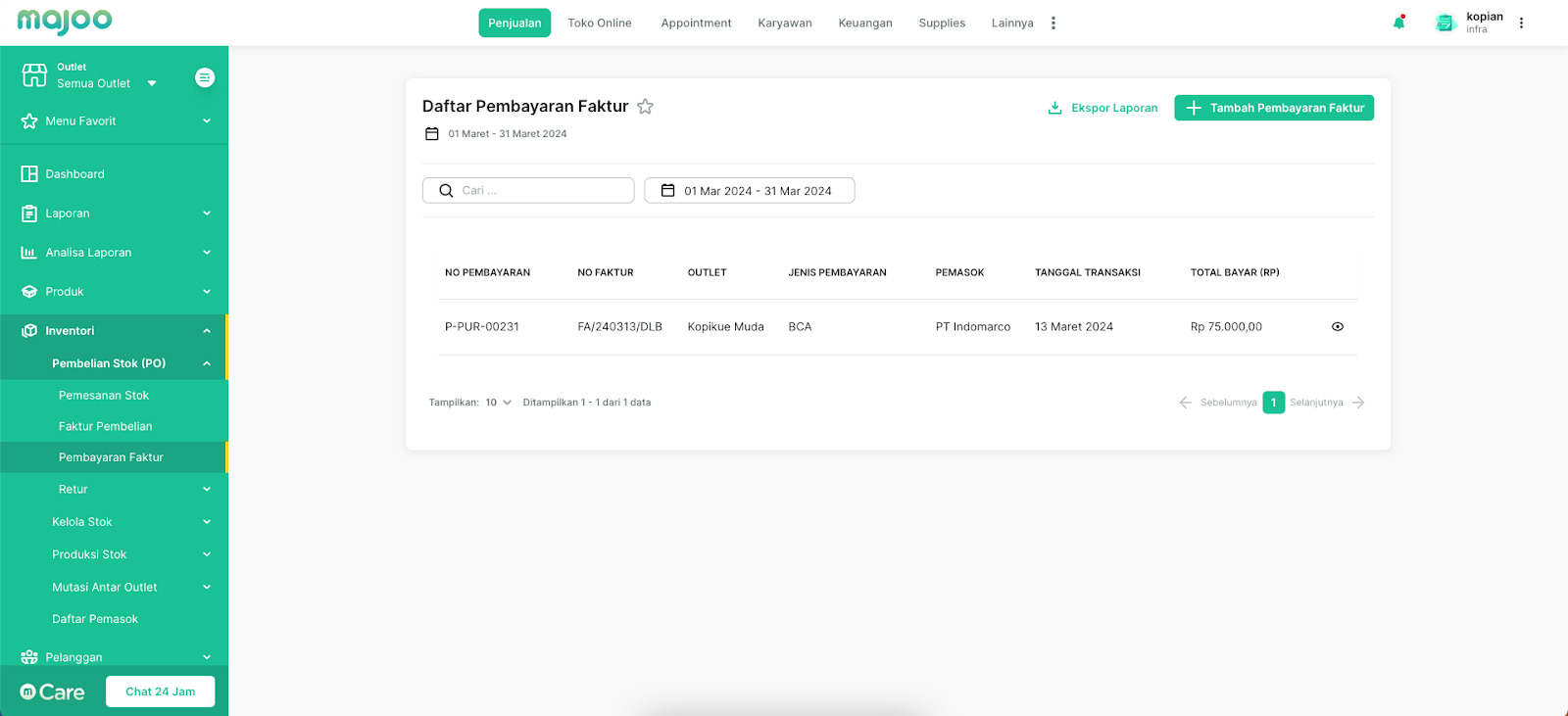Click the Selanjutnya right arrow icon
Image resolution: width=1568 pixels, height=716 pixels.
tap(1358, 403)
